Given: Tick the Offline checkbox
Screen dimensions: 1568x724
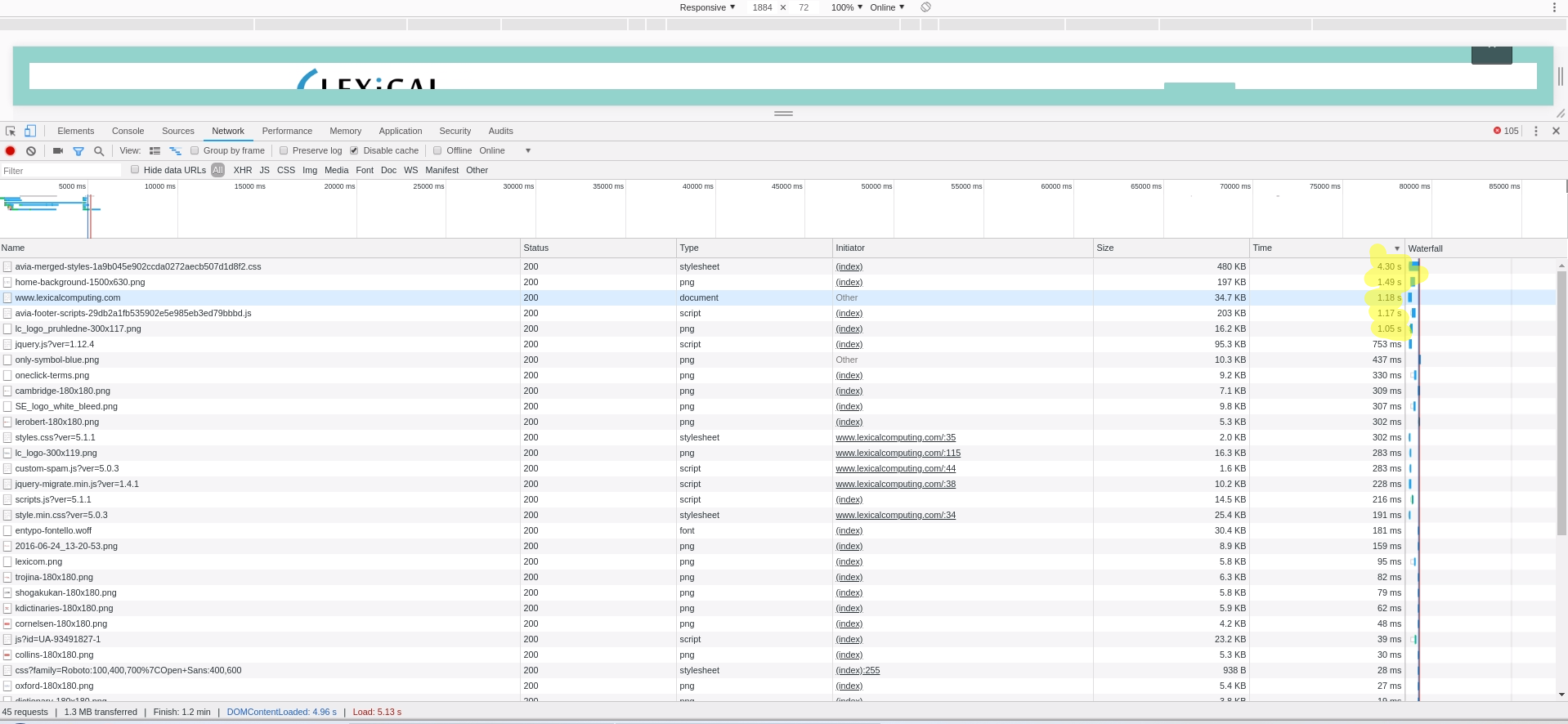Looking at the screenshot, I should [437, 150].
